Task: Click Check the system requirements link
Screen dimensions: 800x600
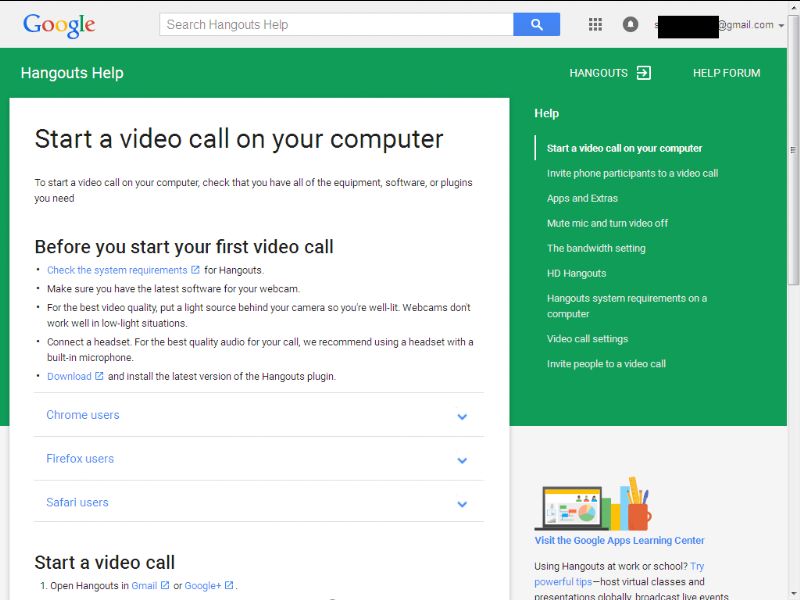Action: coord(117,270)
